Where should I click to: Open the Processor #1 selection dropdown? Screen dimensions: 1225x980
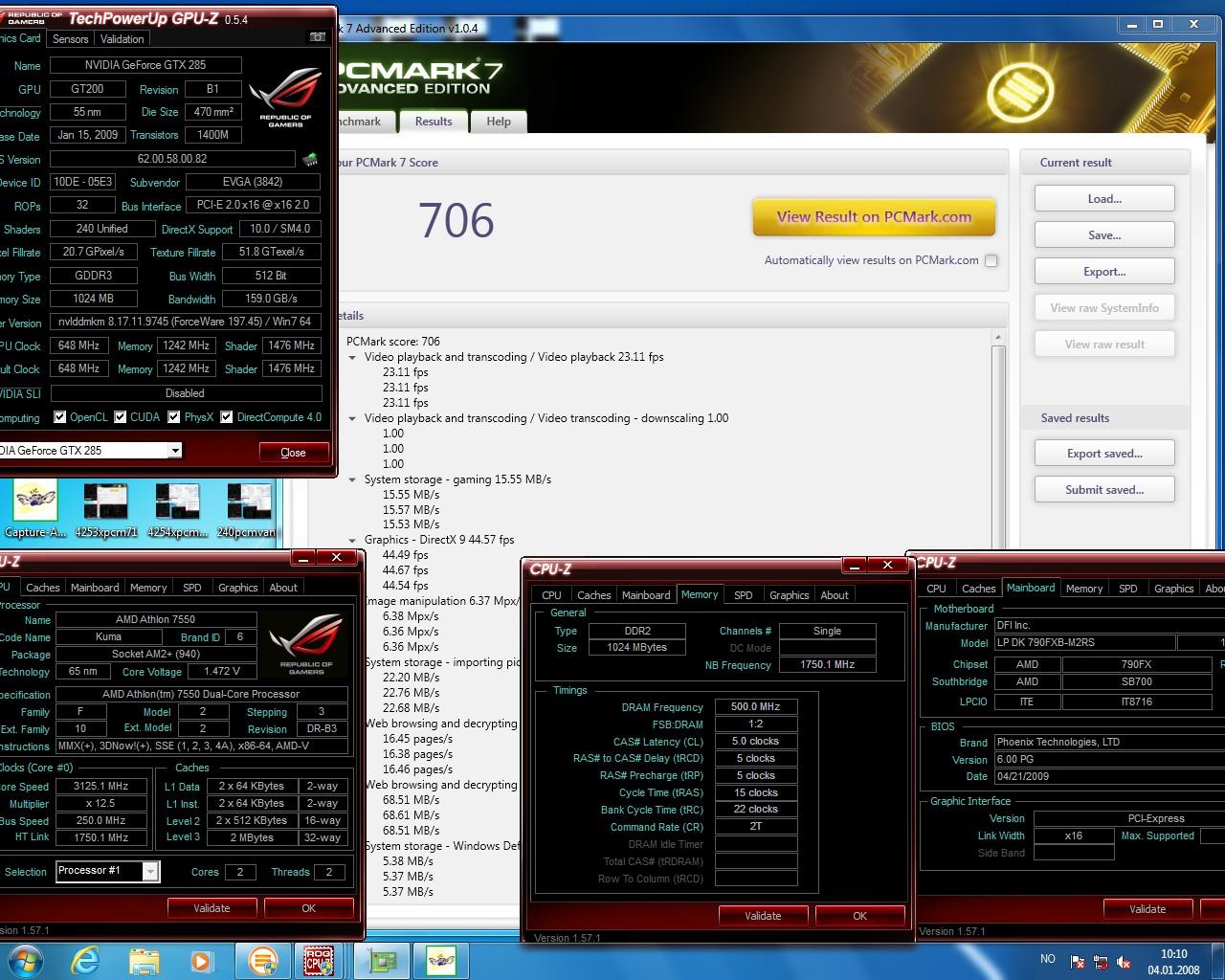[150, 871]
